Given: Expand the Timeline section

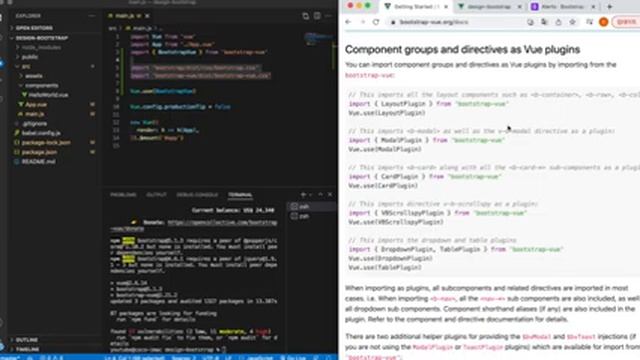Looking at the screenshot, I should tap(27, 349).
